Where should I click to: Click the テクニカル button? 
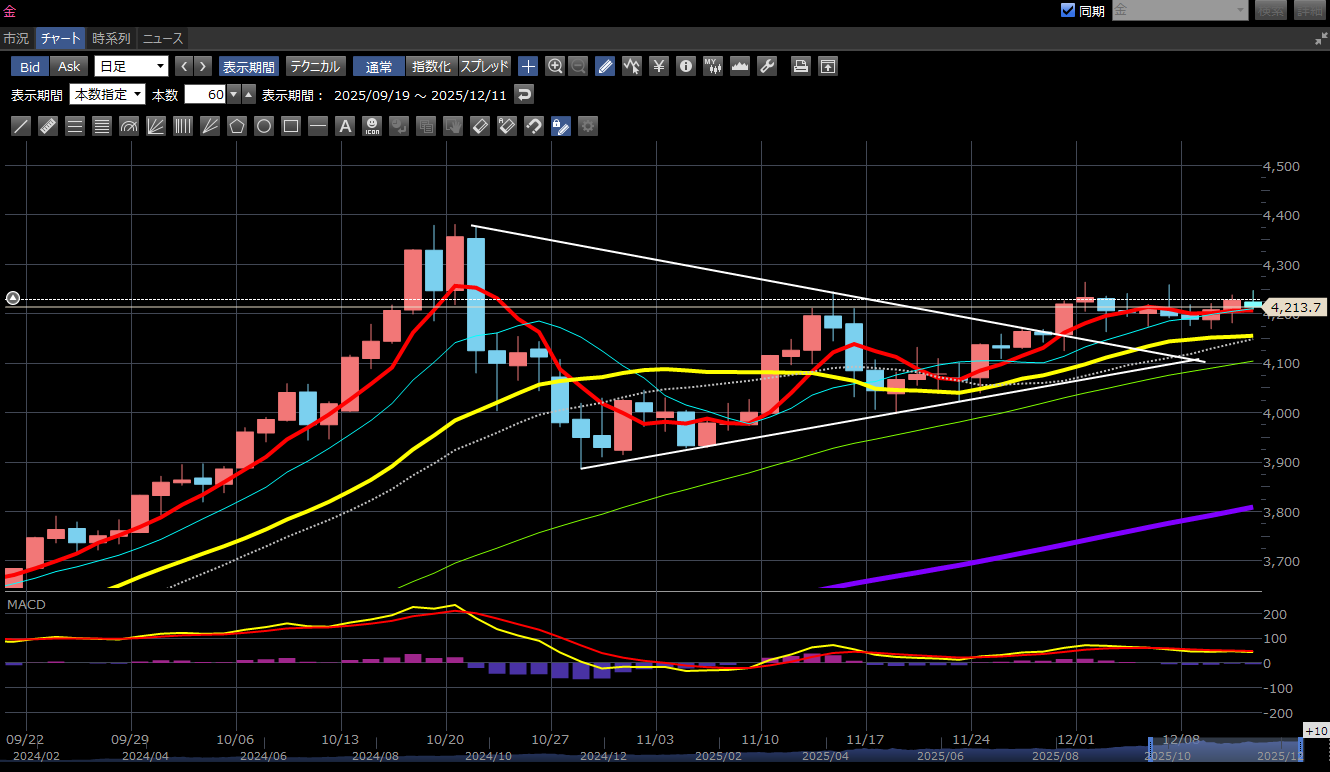(x=315, y=67)
